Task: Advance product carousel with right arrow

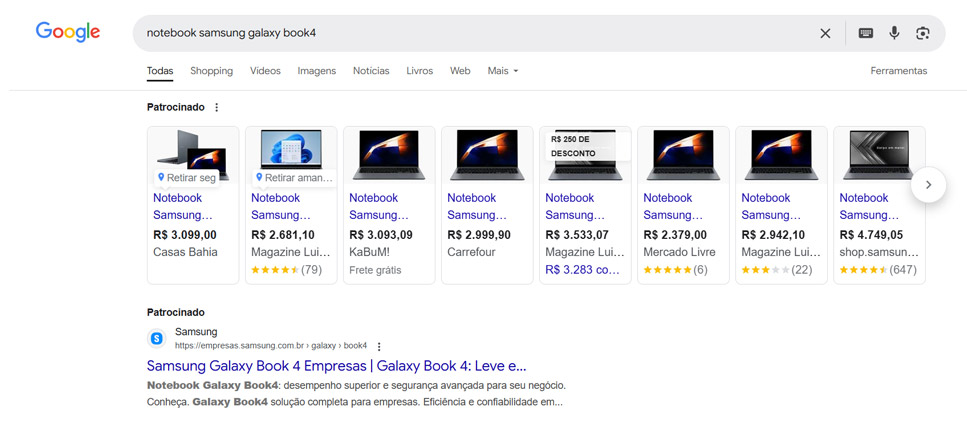Action: pos(928,184)
